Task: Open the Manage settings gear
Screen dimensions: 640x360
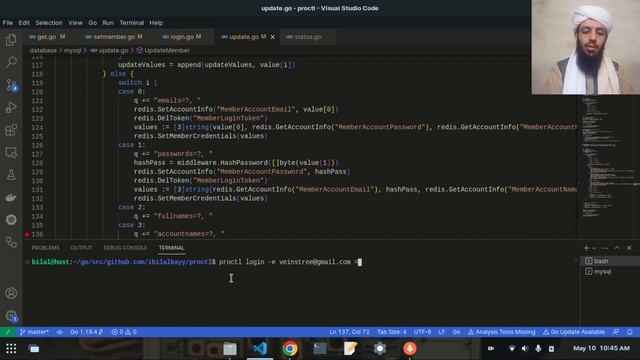Action: [x=11, y=316]
